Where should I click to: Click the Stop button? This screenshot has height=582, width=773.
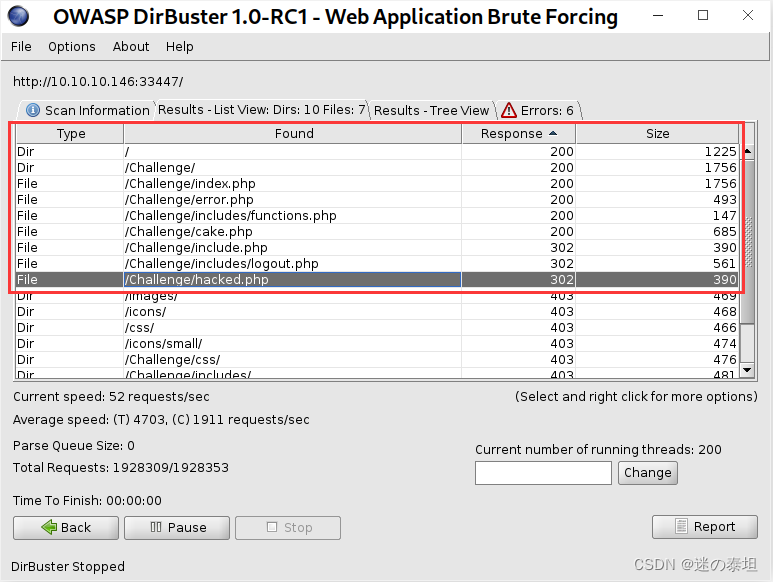(x=288, y=527)
